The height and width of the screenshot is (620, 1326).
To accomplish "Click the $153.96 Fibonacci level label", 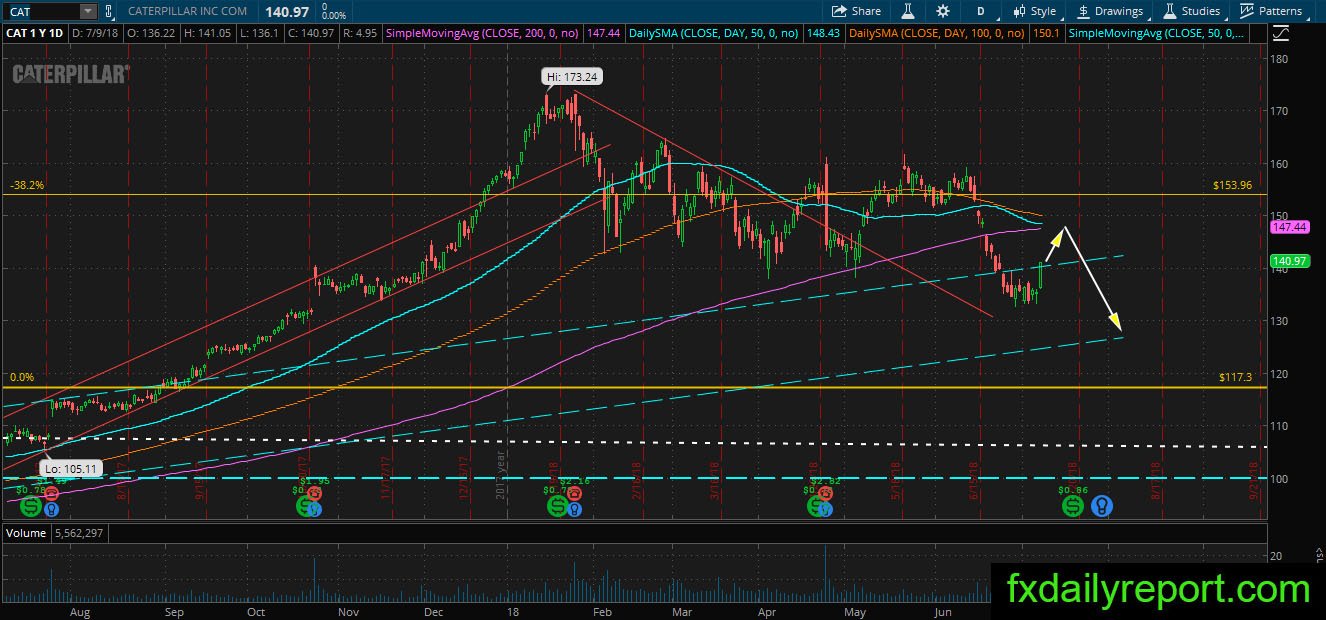I will click(1232, 186).
